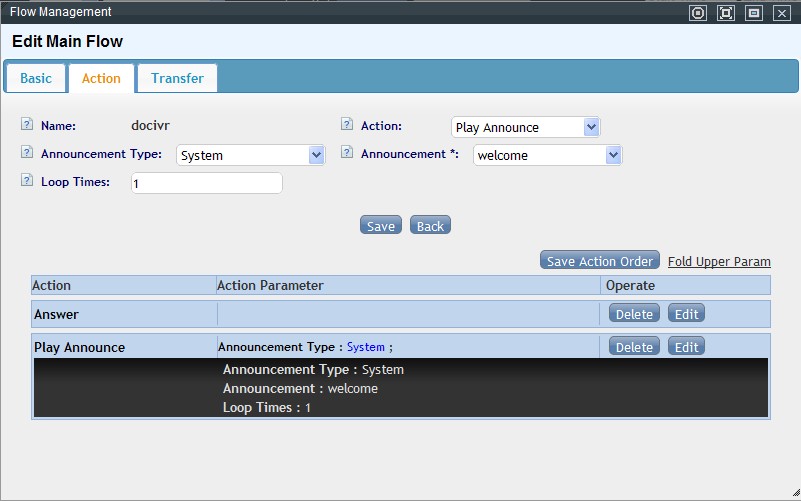The image size is (801, 501).
Task: Click the window-size icon left of close
Action: click(754, 13)
